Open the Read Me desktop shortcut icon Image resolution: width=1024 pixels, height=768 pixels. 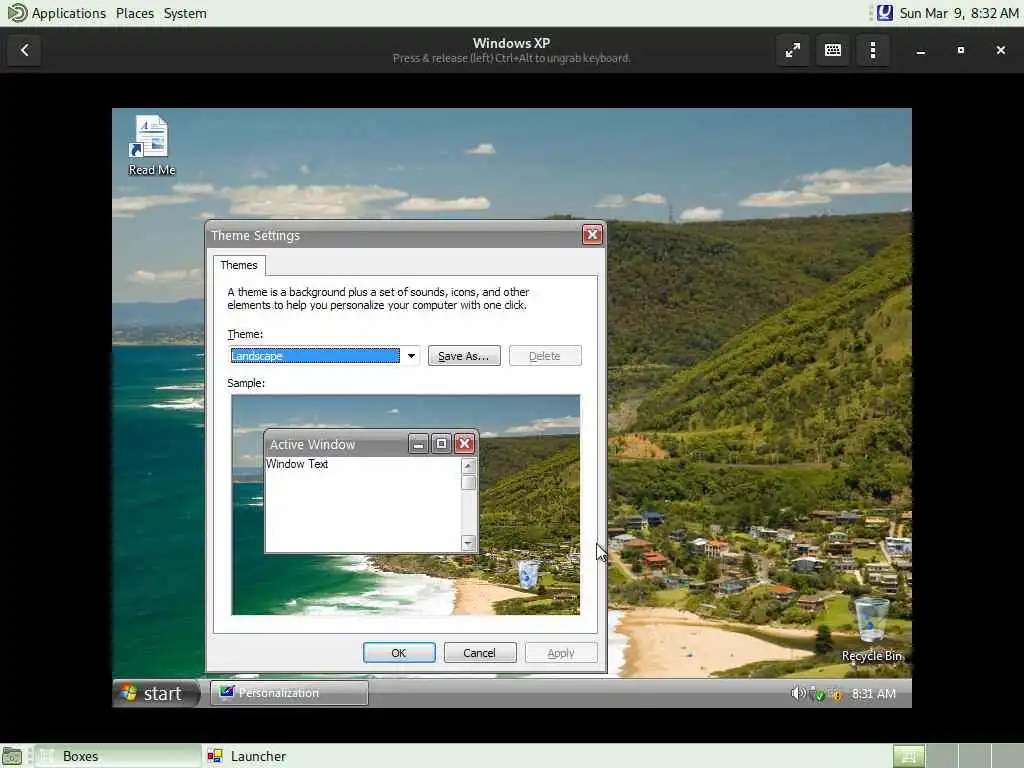[152, 145]
